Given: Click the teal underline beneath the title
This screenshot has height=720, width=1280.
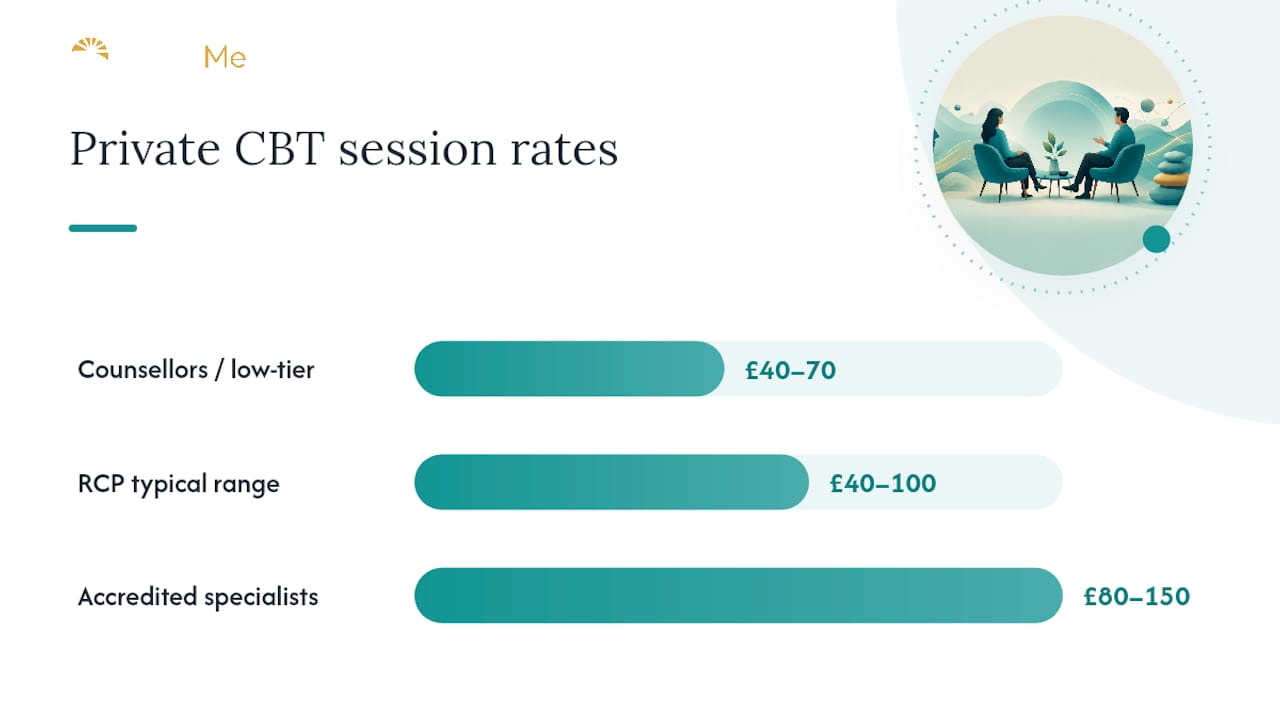Looking at the screenshot, I should tap(103, 228).
